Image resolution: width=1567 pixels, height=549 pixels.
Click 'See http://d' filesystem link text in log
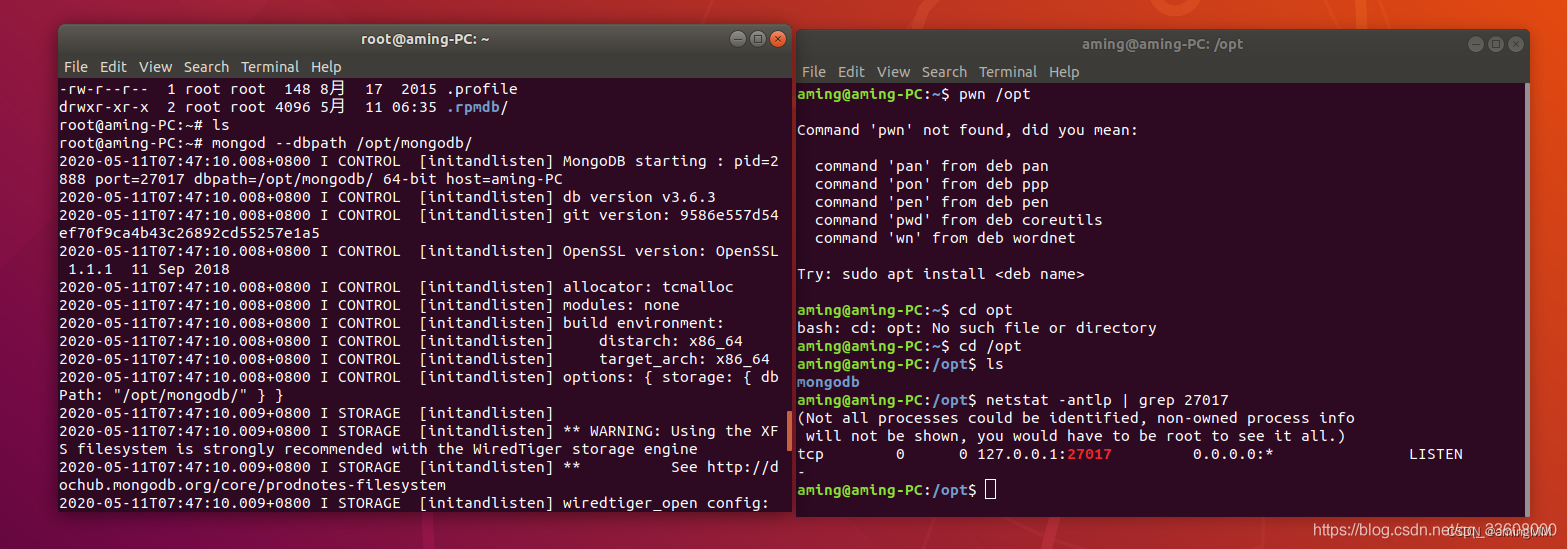click(x=725, y=467)
